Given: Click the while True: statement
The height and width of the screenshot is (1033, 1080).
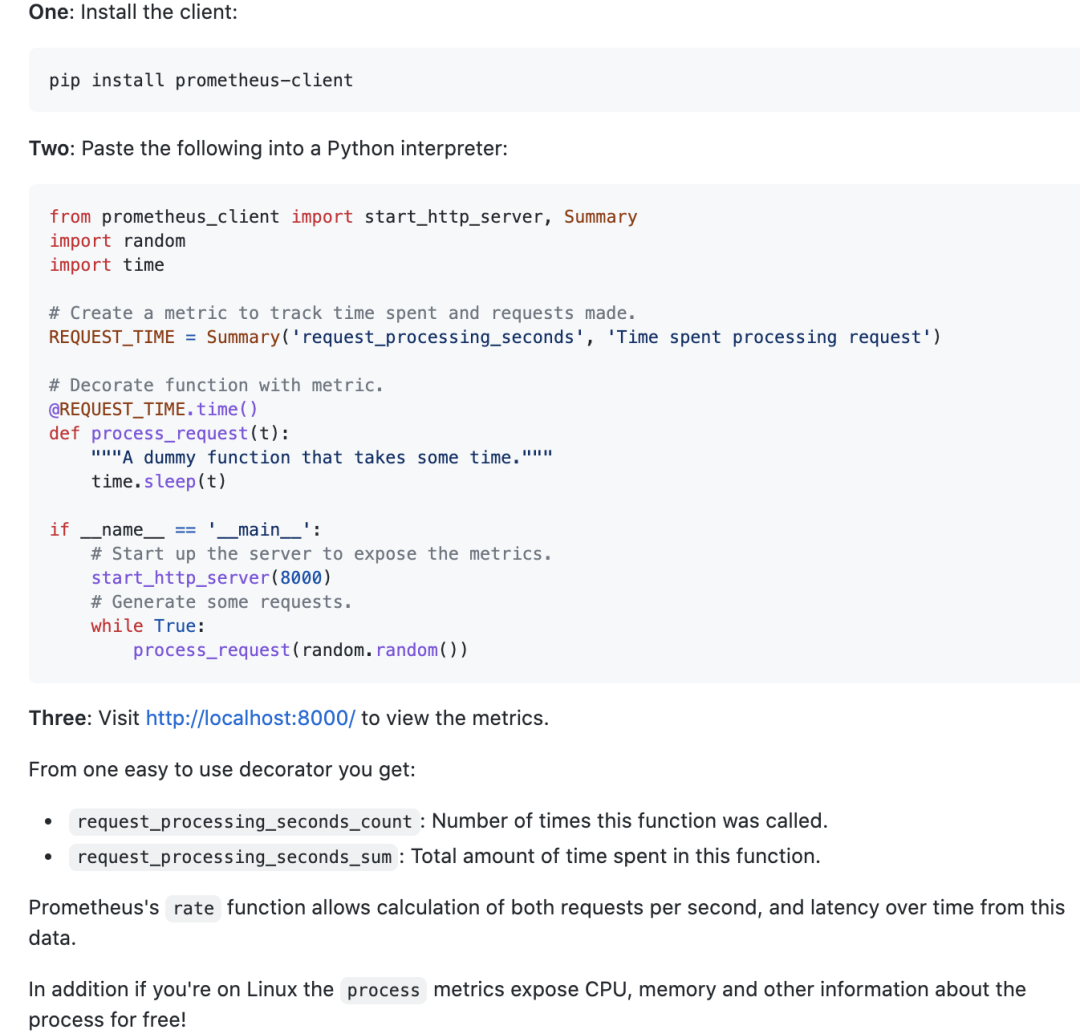Looking at the screenshot, I should coord(147,626).
